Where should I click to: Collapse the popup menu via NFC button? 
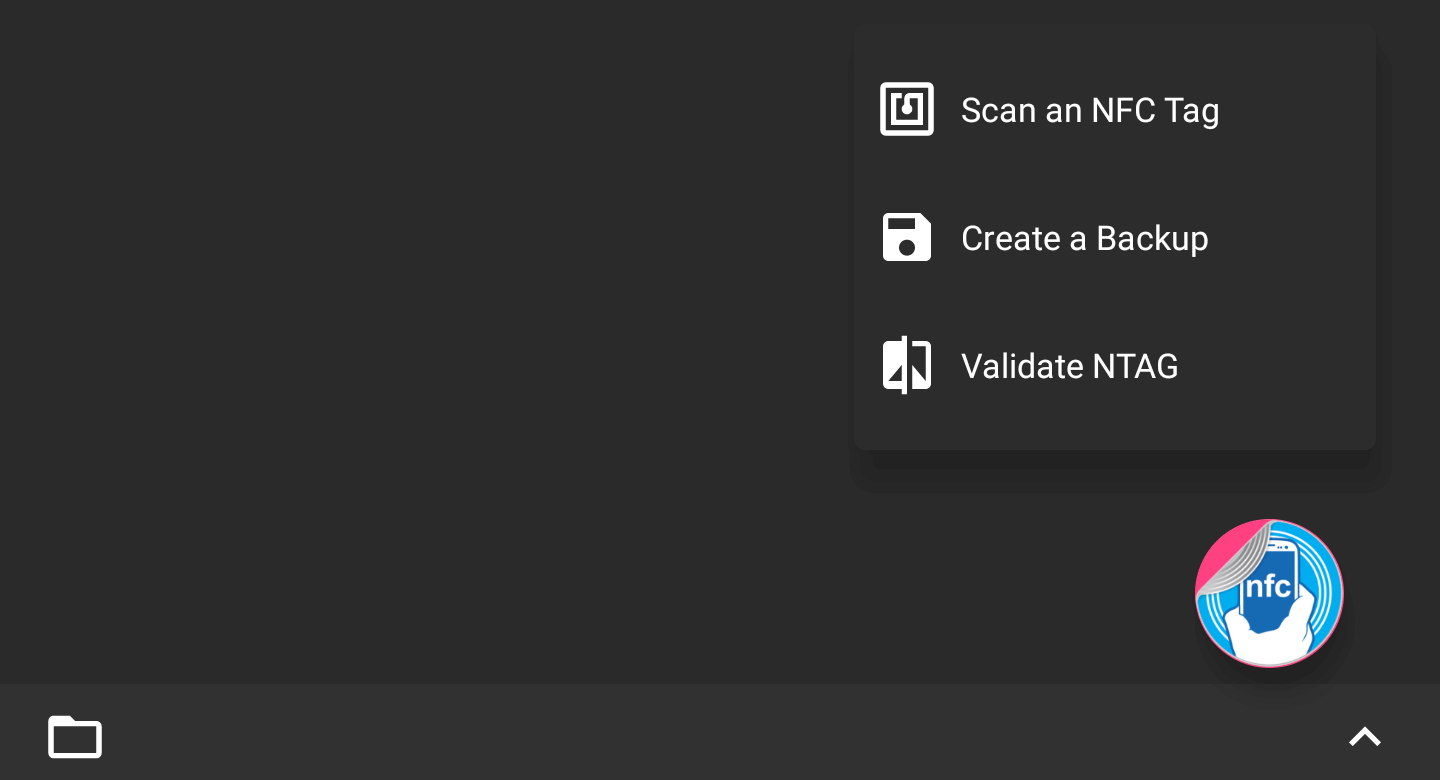coord(1269,593)
